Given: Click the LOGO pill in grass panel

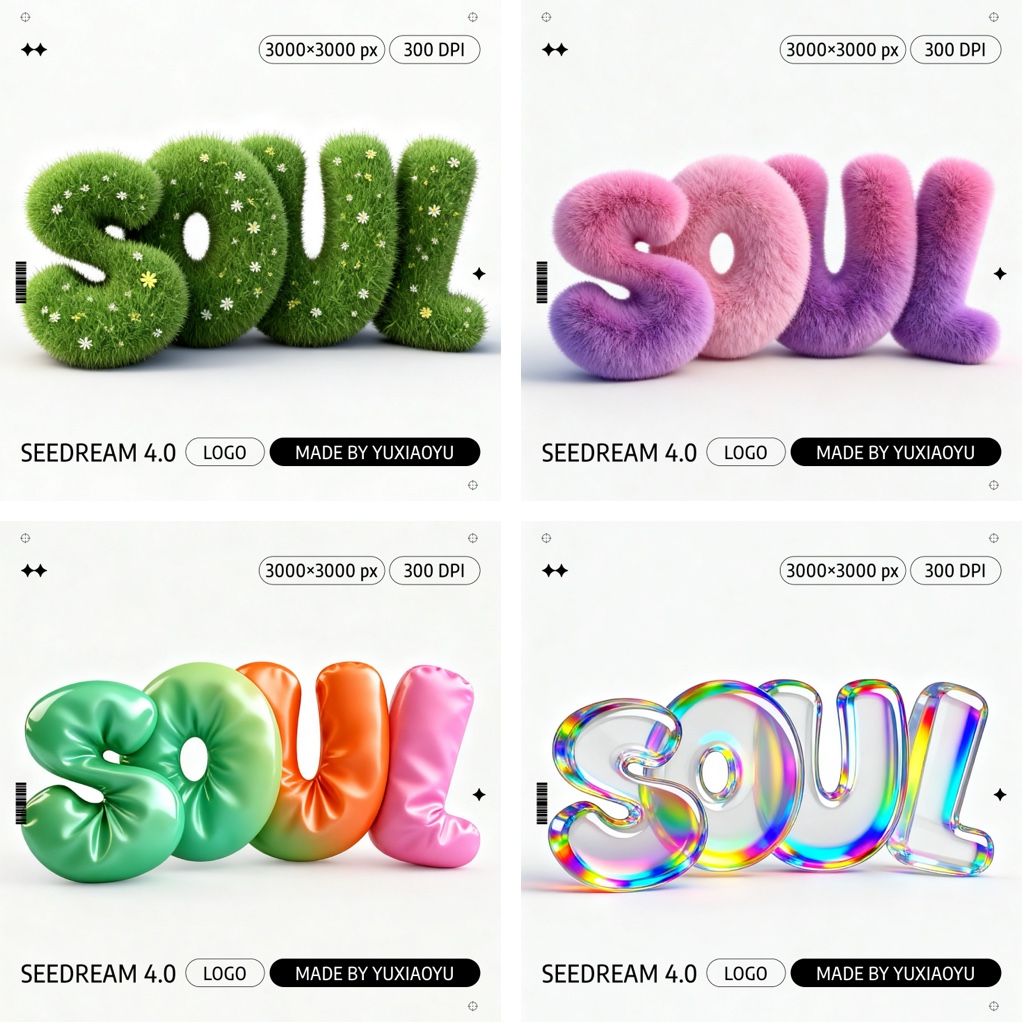Looking at the screenshot, I should coord(225,452).
